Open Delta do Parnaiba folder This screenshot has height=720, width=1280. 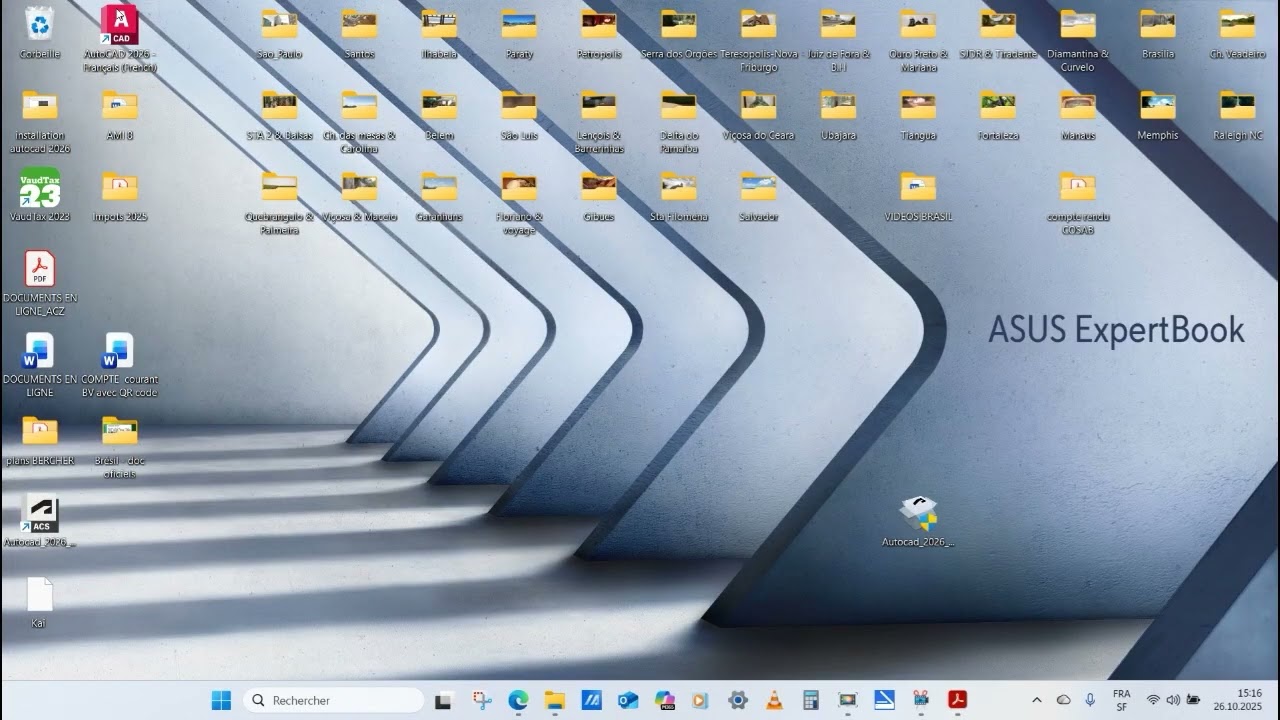679,120
